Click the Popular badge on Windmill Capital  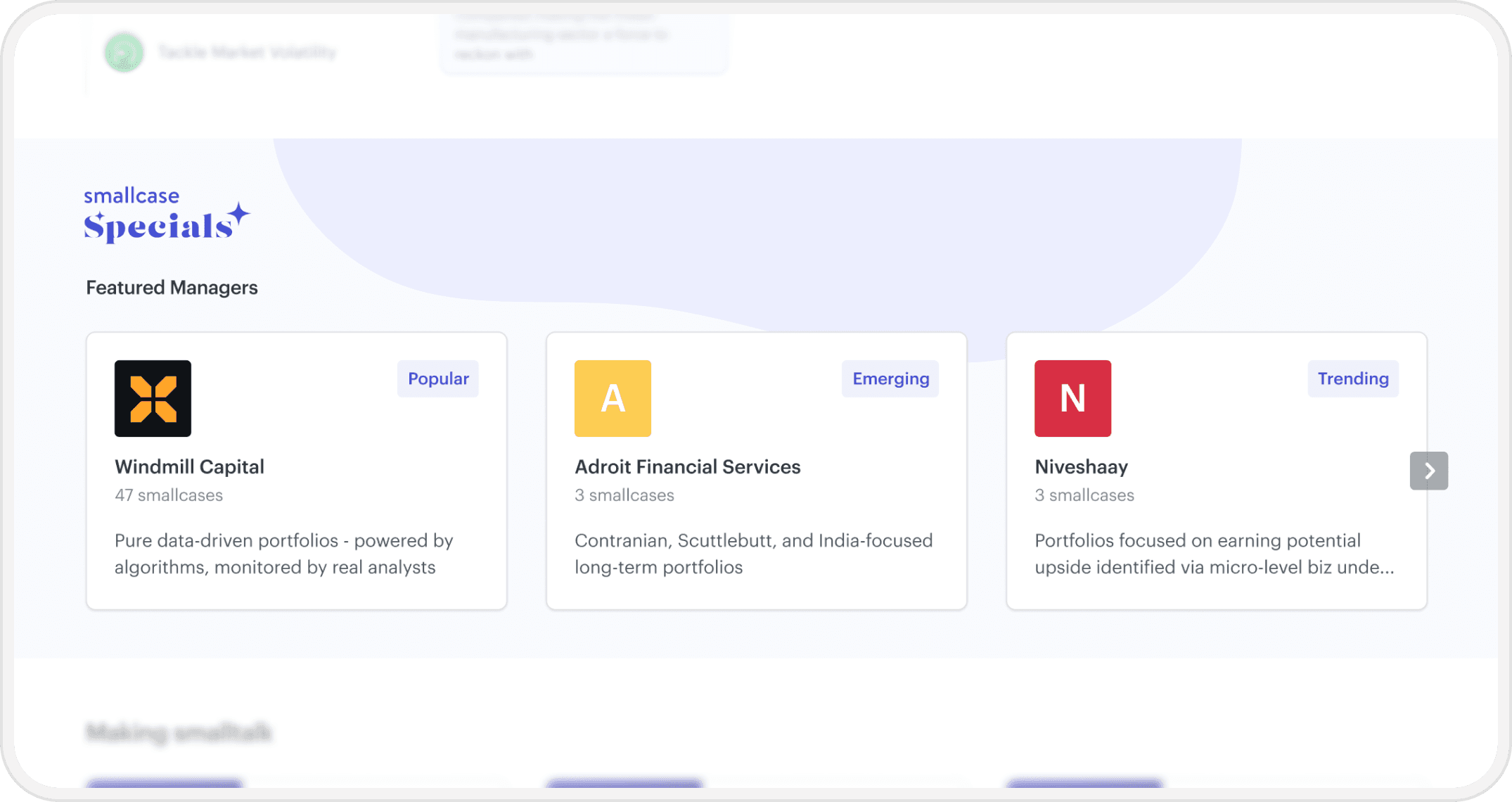tap(438, 378)
